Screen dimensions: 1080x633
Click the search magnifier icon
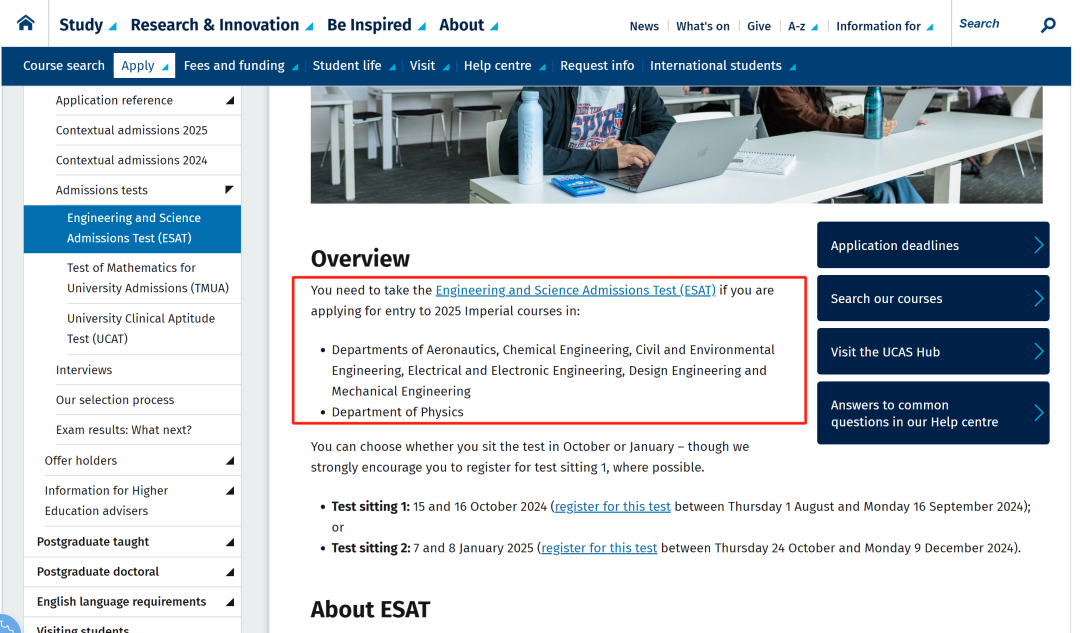1048,25
